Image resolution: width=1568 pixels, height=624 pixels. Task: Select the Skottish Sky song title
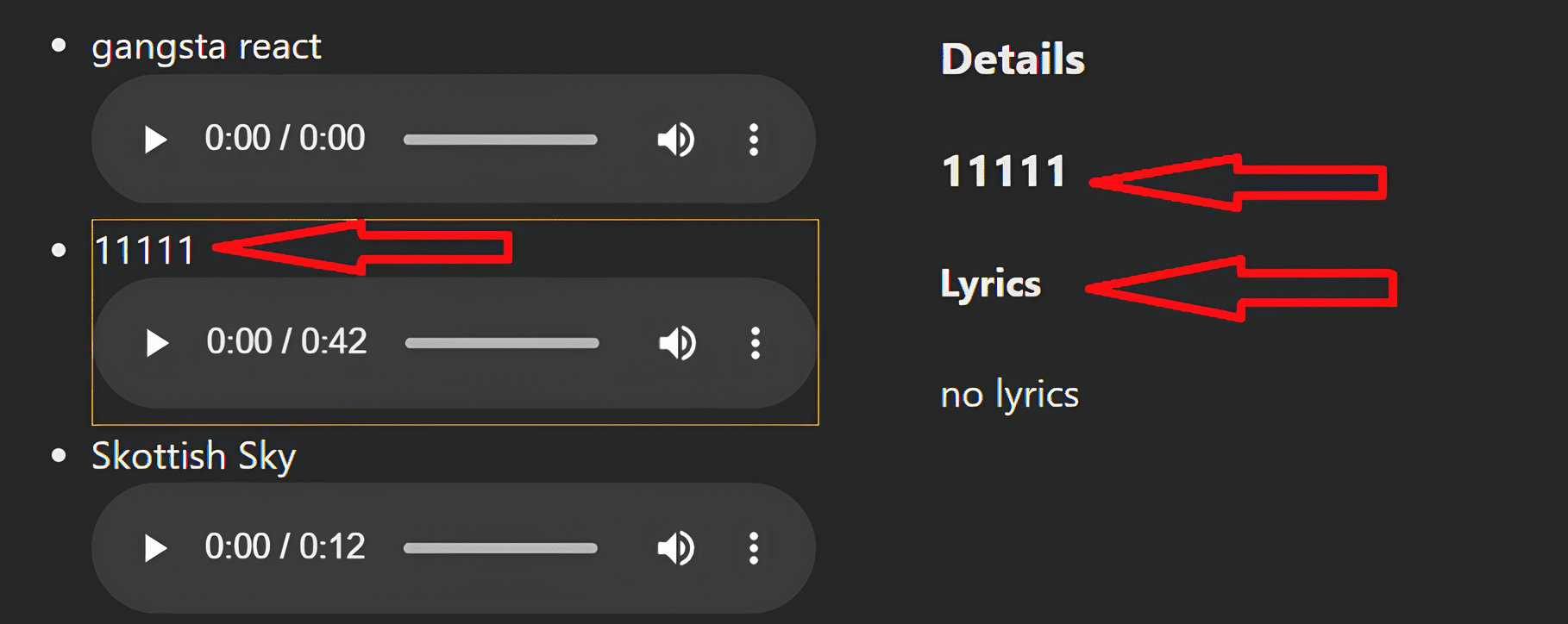[x=194, y=456]
